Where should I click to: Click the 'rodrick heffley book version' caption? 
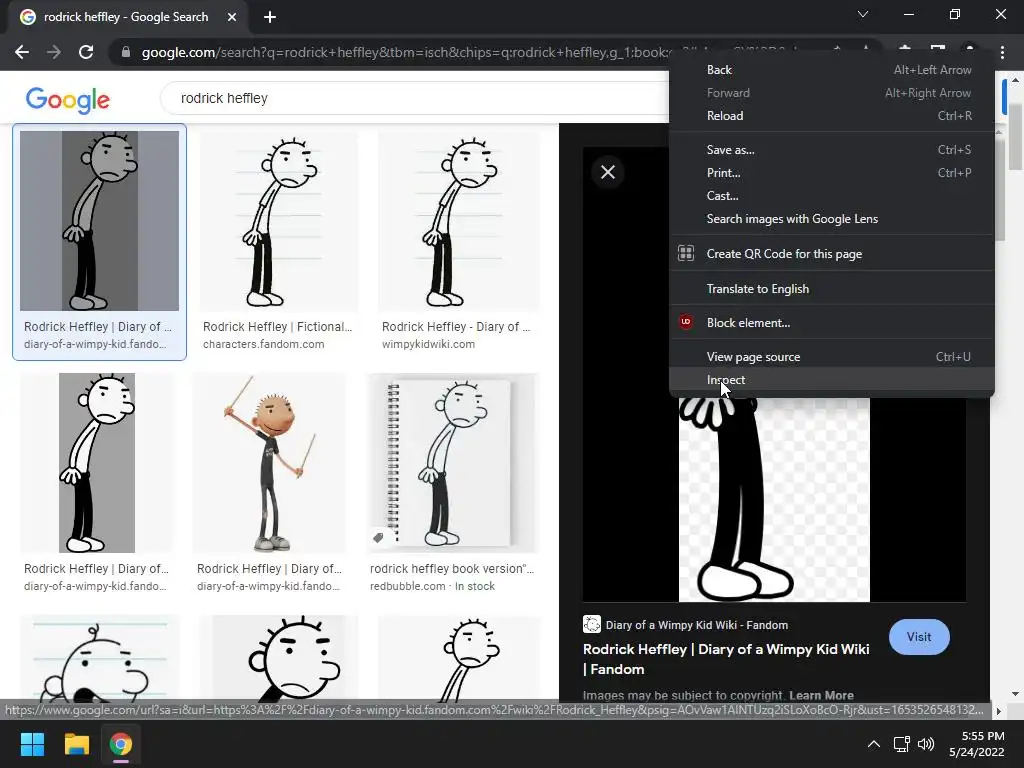[452, 569]
